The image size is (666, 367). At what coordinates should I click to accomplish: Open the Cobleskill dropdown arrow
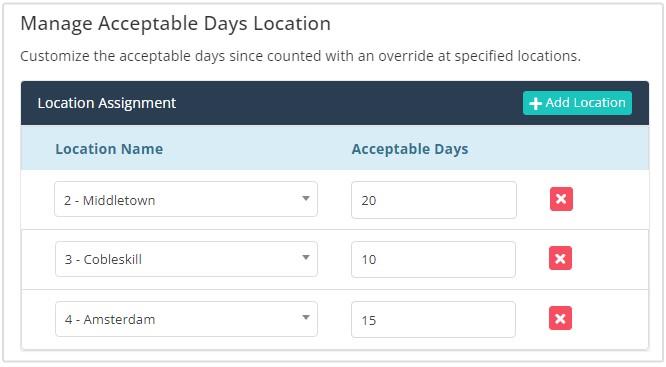coord(305,257)
